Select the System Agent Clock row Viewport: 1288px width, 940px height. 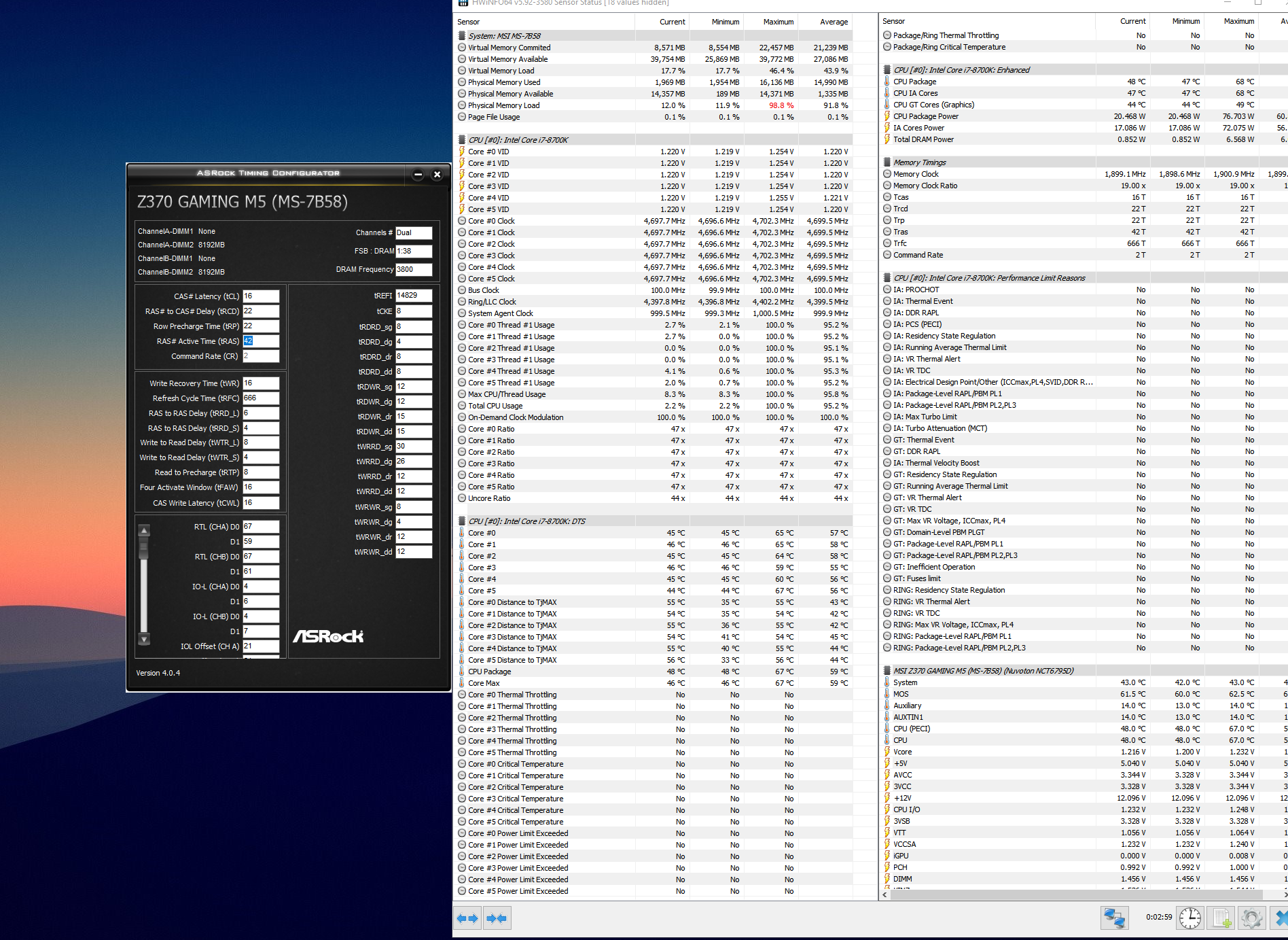(654, 313)
